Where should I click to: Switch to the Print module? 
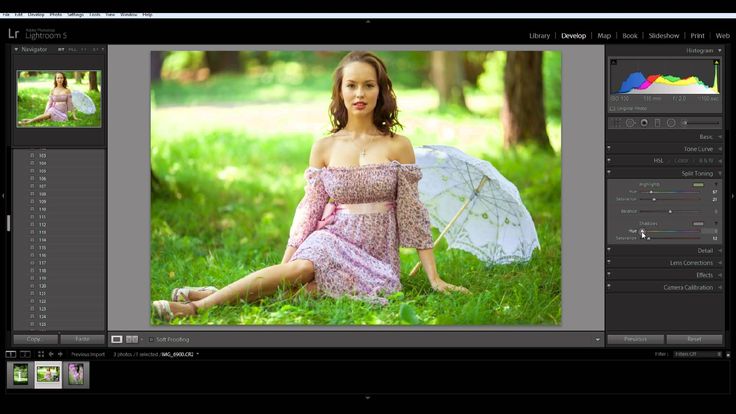pos(698,36)
